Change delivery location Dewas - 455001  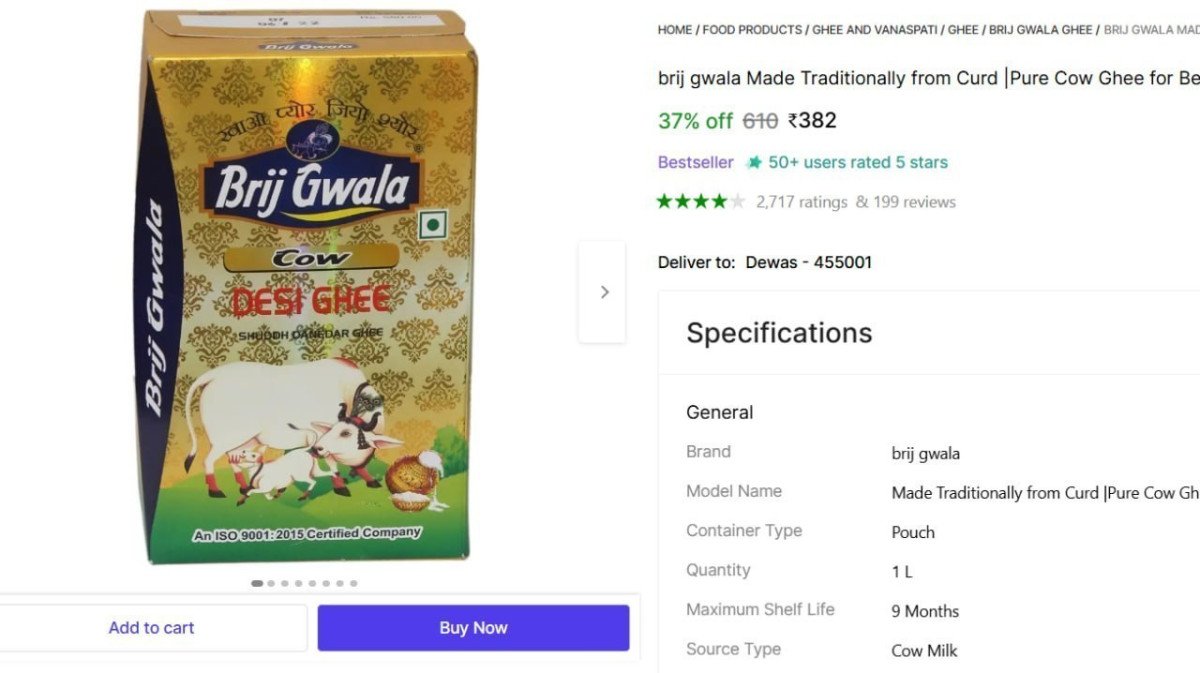pos(807,262)
